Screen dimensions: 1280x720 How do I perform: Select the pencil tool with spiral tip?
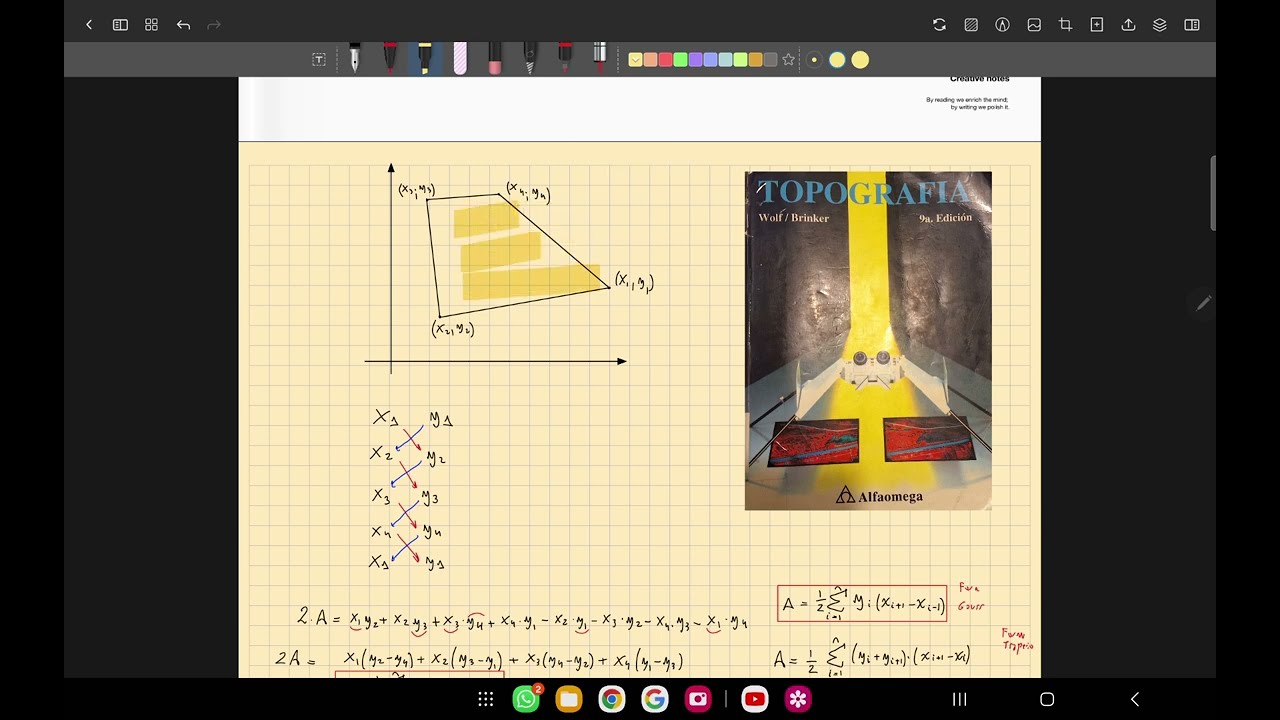pos(530,58)
